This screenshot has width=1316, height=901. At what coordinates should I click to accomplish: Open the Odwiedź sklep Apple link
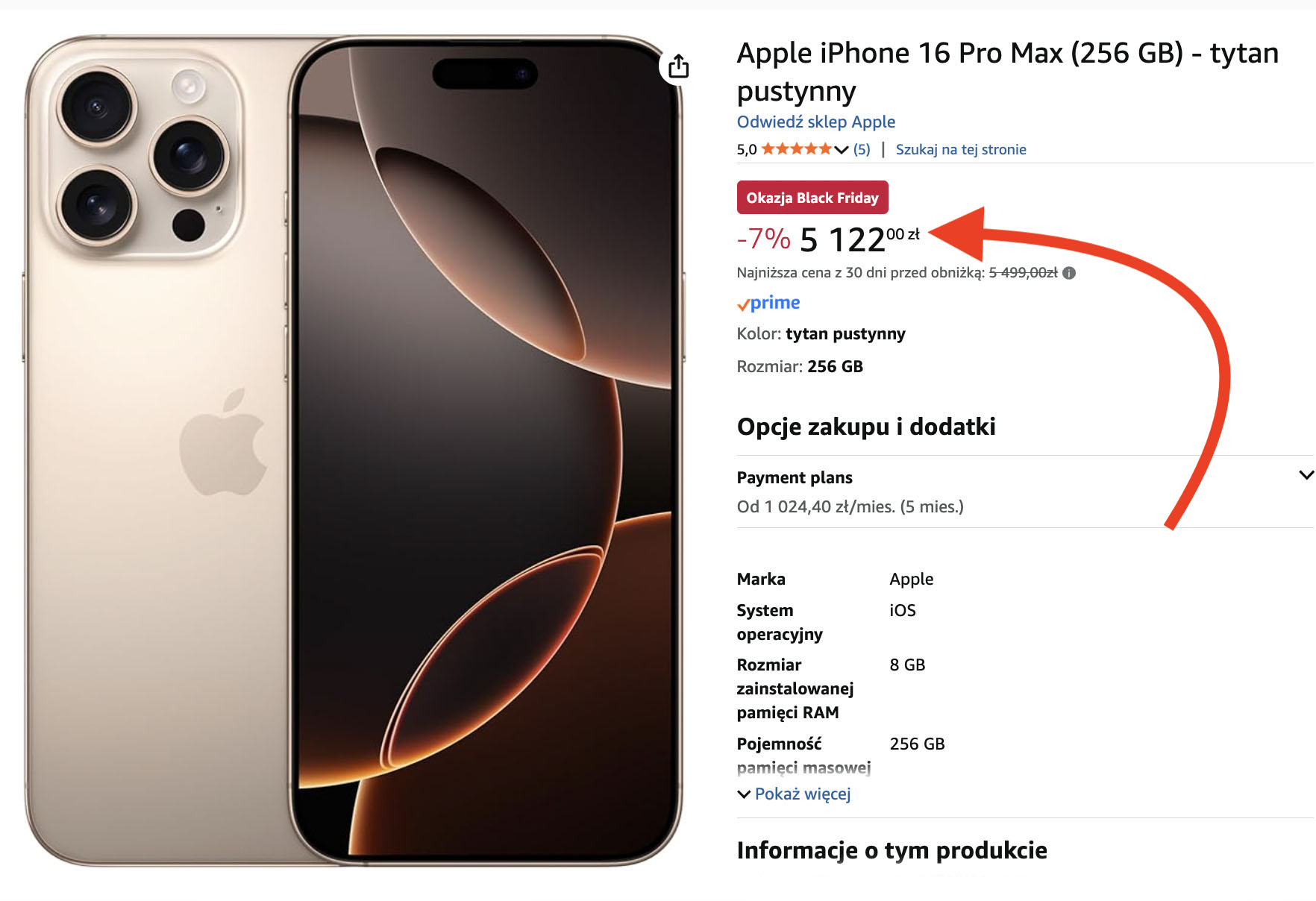pos(816,122)
